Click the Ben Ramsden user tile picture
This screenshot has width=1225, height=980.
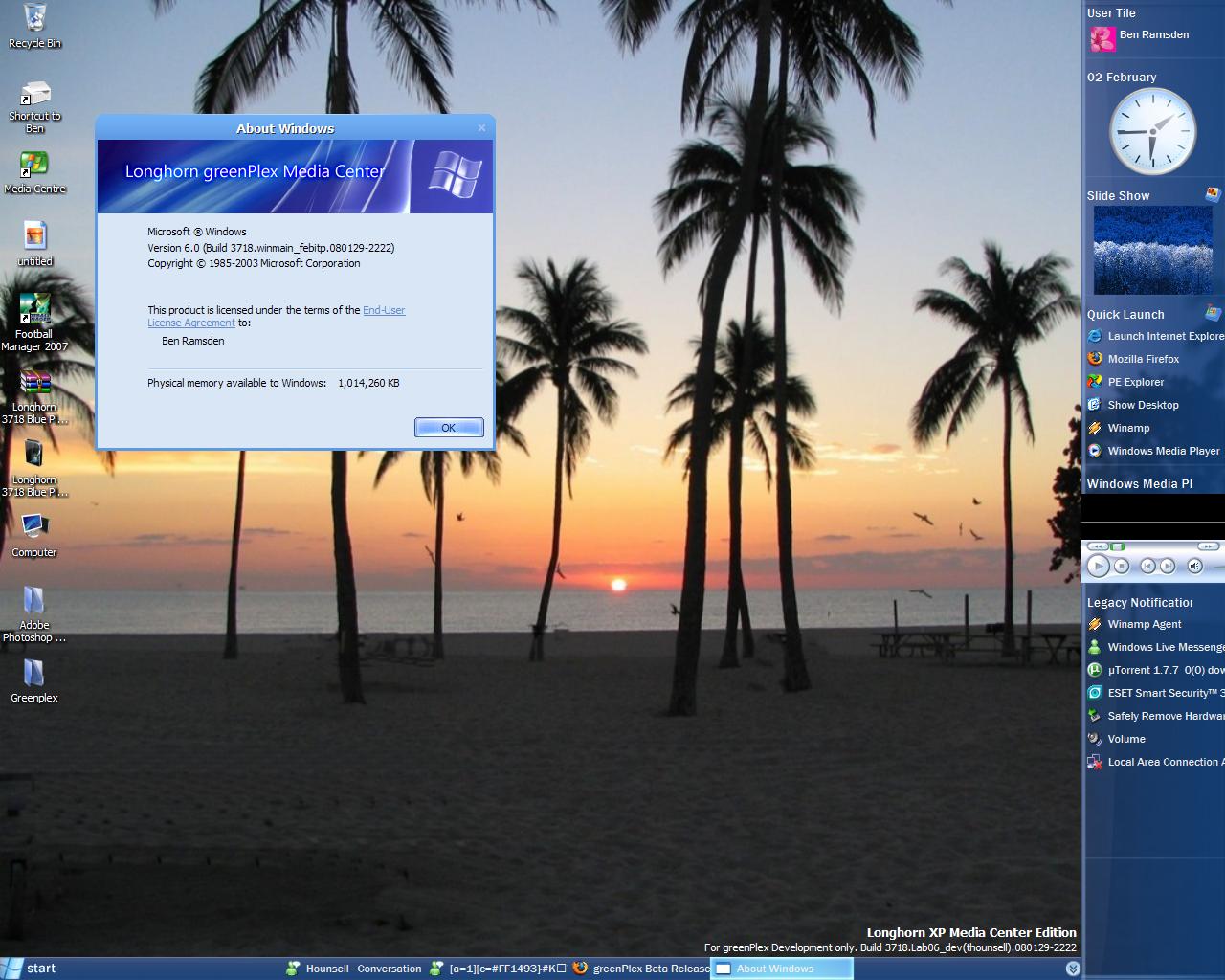click(1102, 38)
